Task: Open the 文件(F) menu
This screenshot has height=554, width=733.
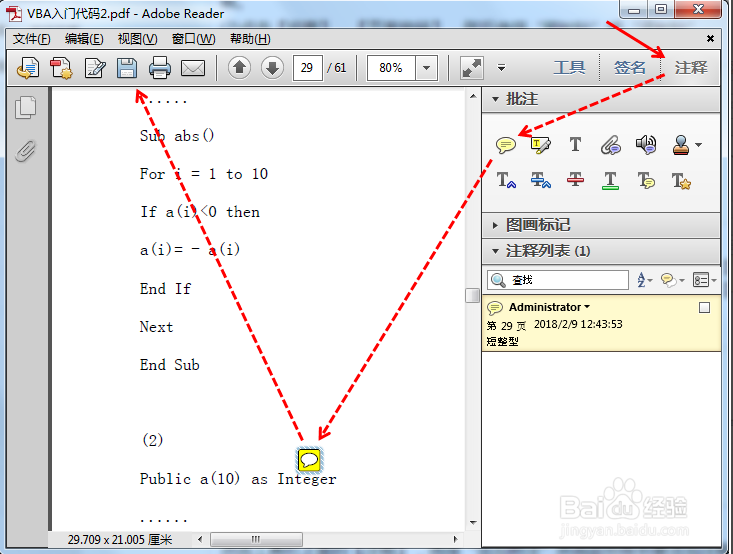Action: (32, 39)
